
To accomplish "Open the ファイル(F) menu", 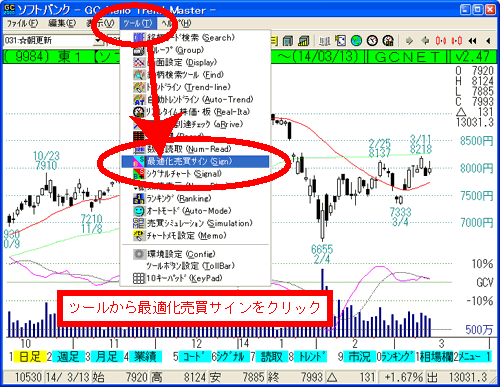I will click(22, 23).
